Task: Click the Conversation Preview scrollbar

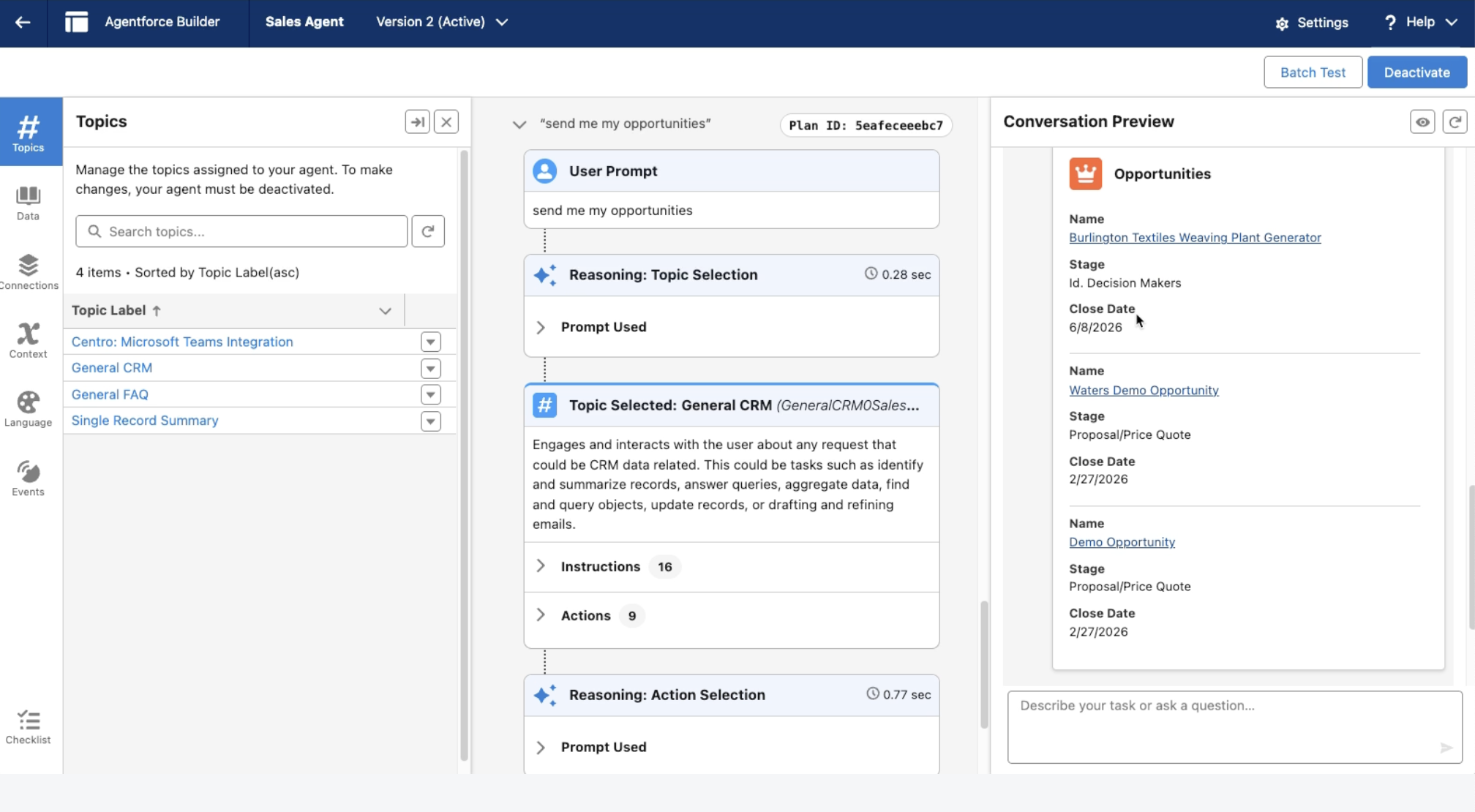Action: [x=1471, y=557]
